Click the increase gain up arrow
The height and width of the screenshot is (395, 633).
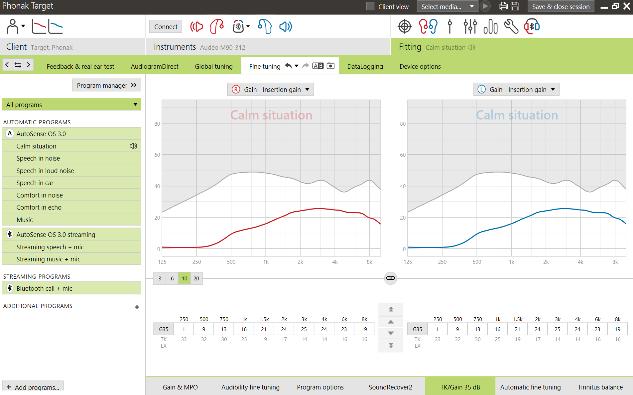pyautogui.click(x=390, y=322)
